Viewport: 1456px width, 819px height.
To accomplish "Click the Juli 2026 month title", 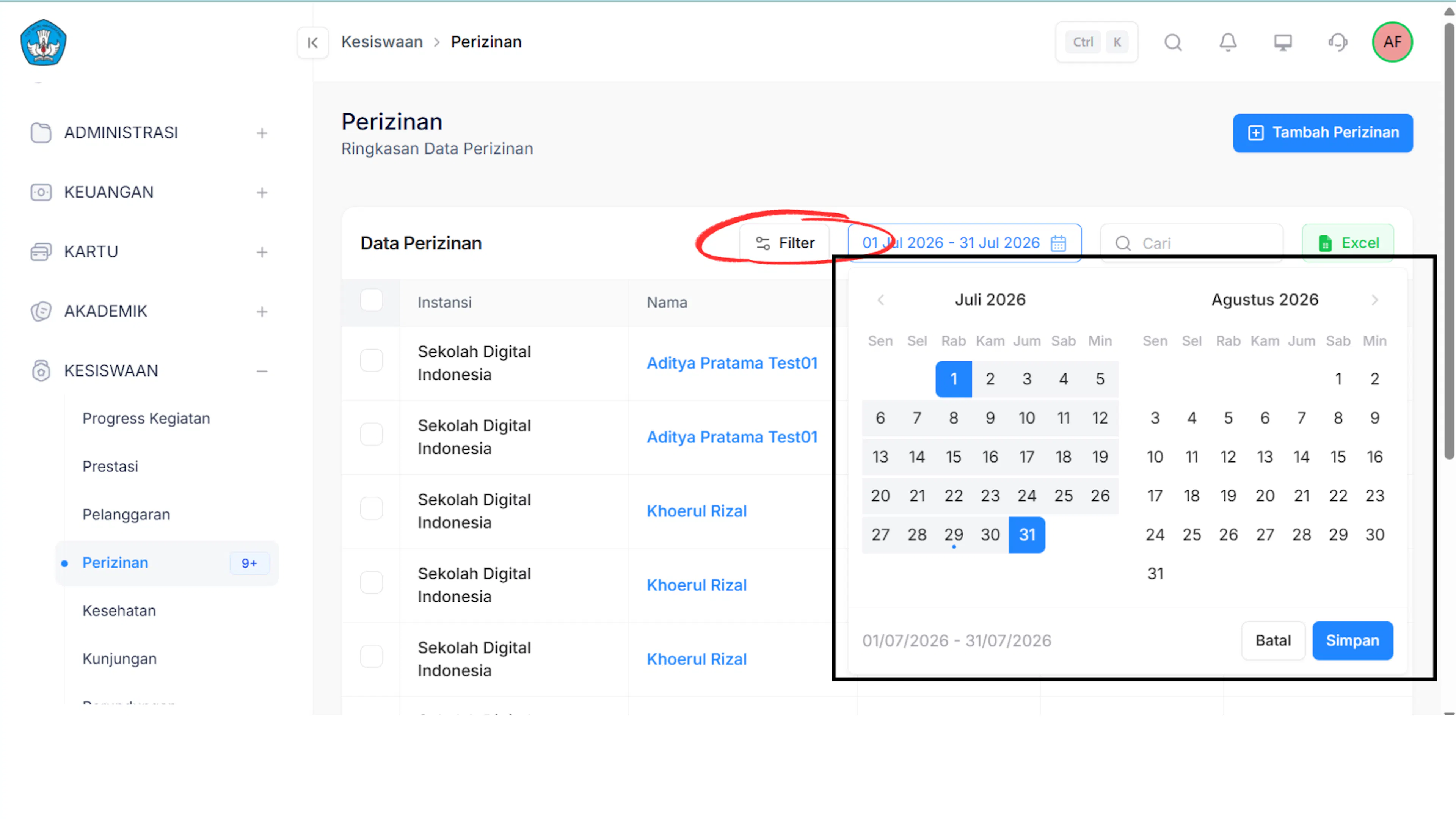I will click(x=990, y=300).
